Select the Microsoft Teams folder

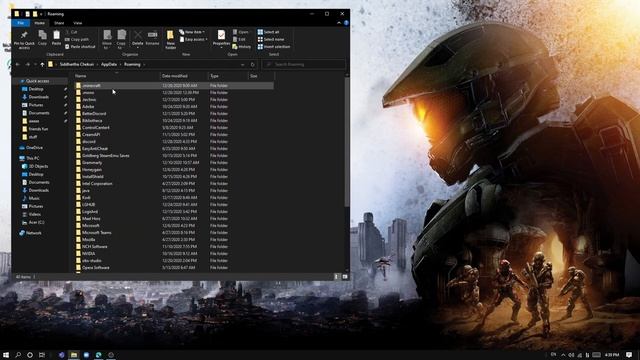pyautogui.click(x=97, y=233)
